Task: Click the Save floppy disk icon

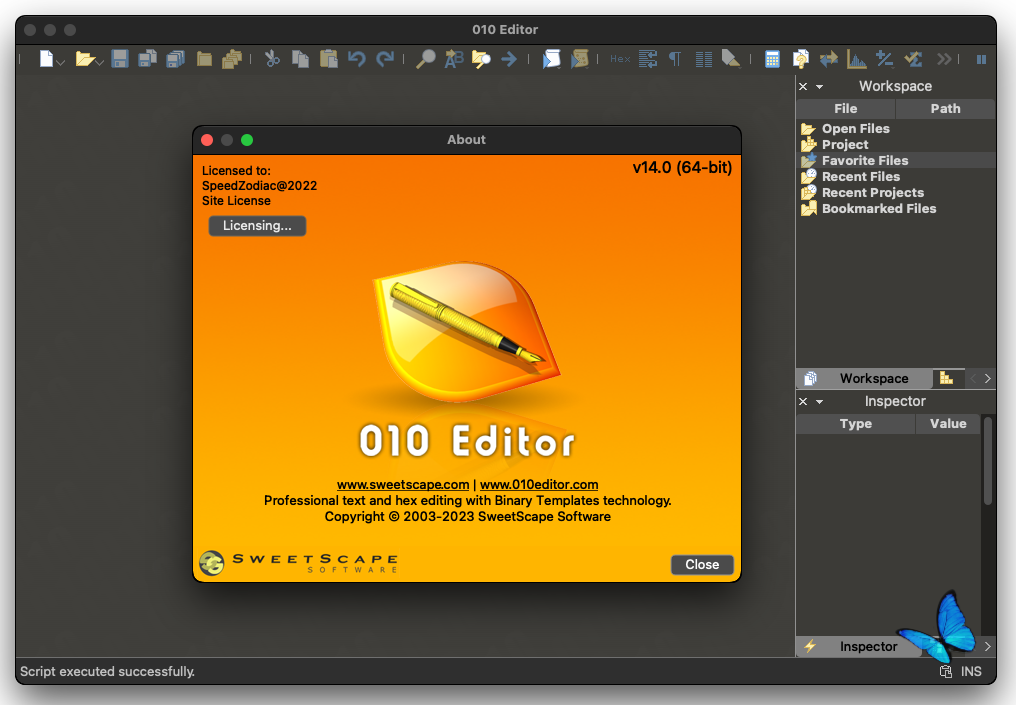Action: (120, 59)
